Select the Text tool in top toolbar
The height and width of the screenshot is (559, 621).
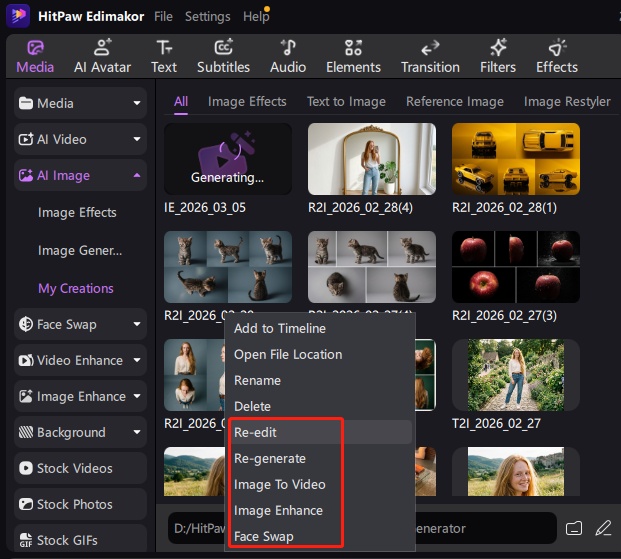(x=164, y=56)
